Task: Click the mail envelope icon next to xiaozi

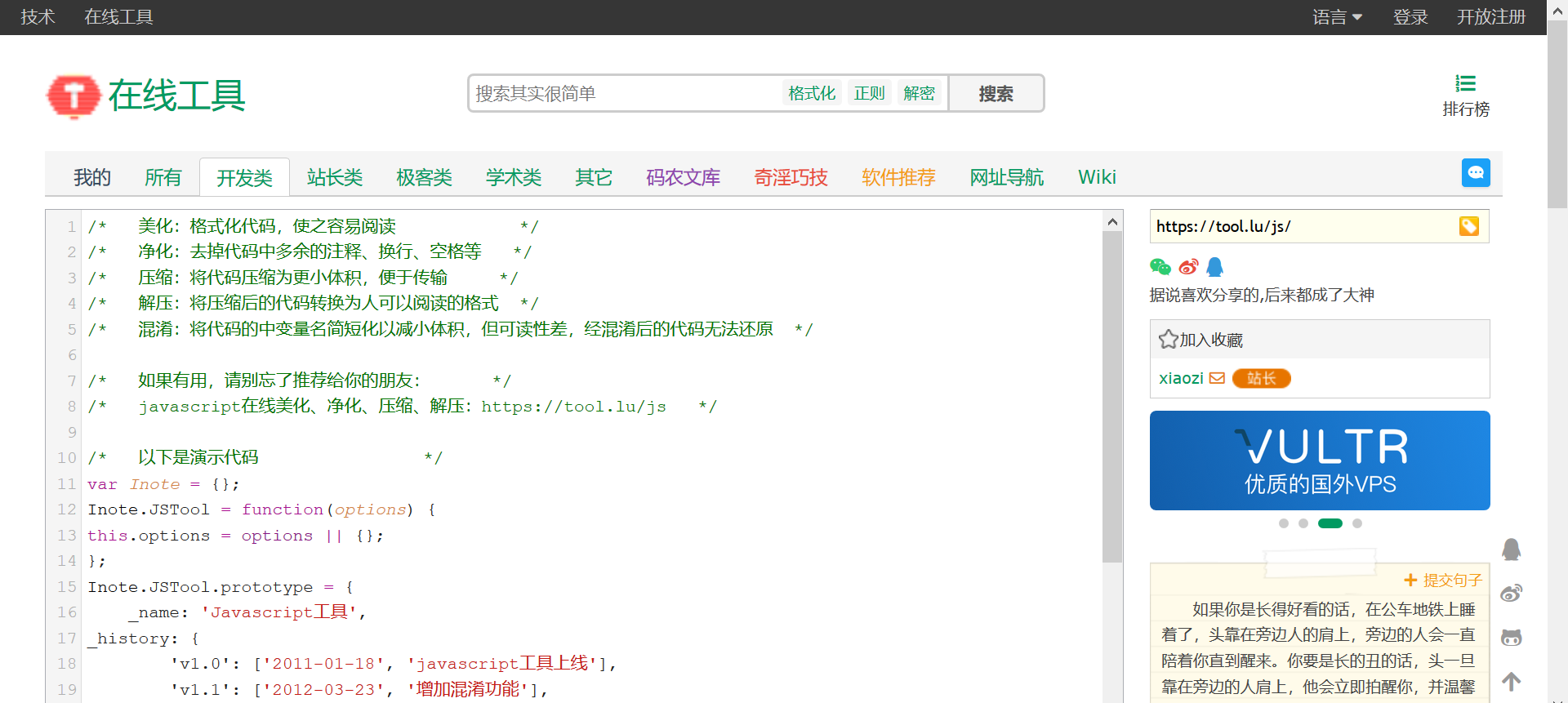Action: coord(1217,378)
